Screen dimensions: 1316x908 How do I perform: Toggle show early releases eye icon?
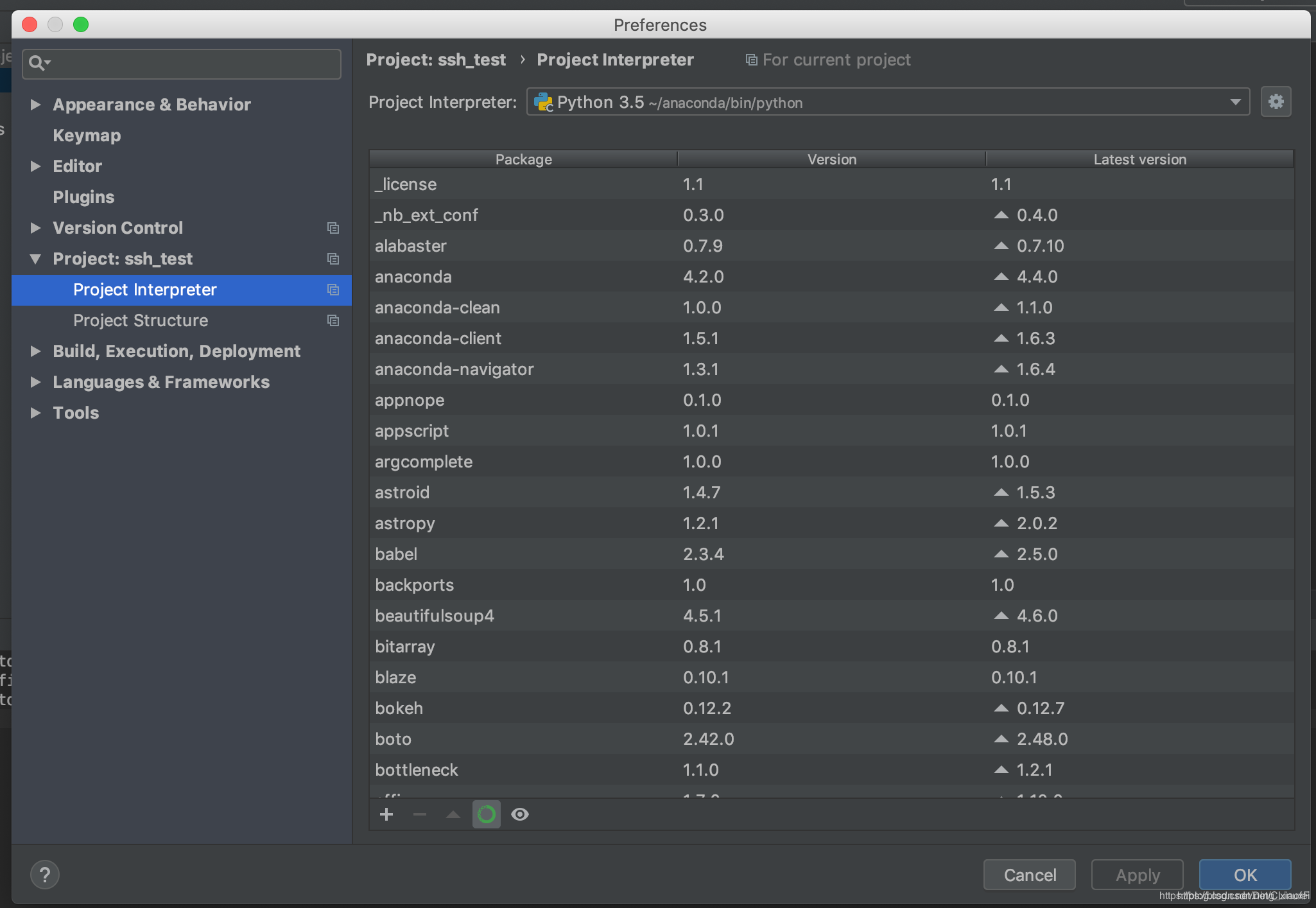pos(520,815)
